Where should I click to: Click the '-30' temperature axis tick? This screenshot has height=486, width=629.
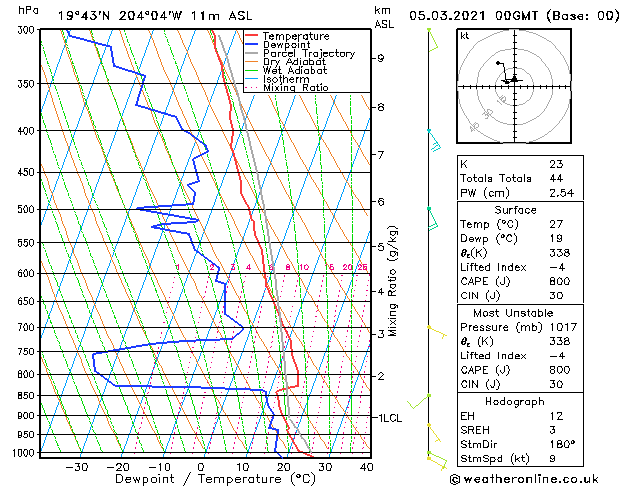pyautogui.click(x=77, y=467)
